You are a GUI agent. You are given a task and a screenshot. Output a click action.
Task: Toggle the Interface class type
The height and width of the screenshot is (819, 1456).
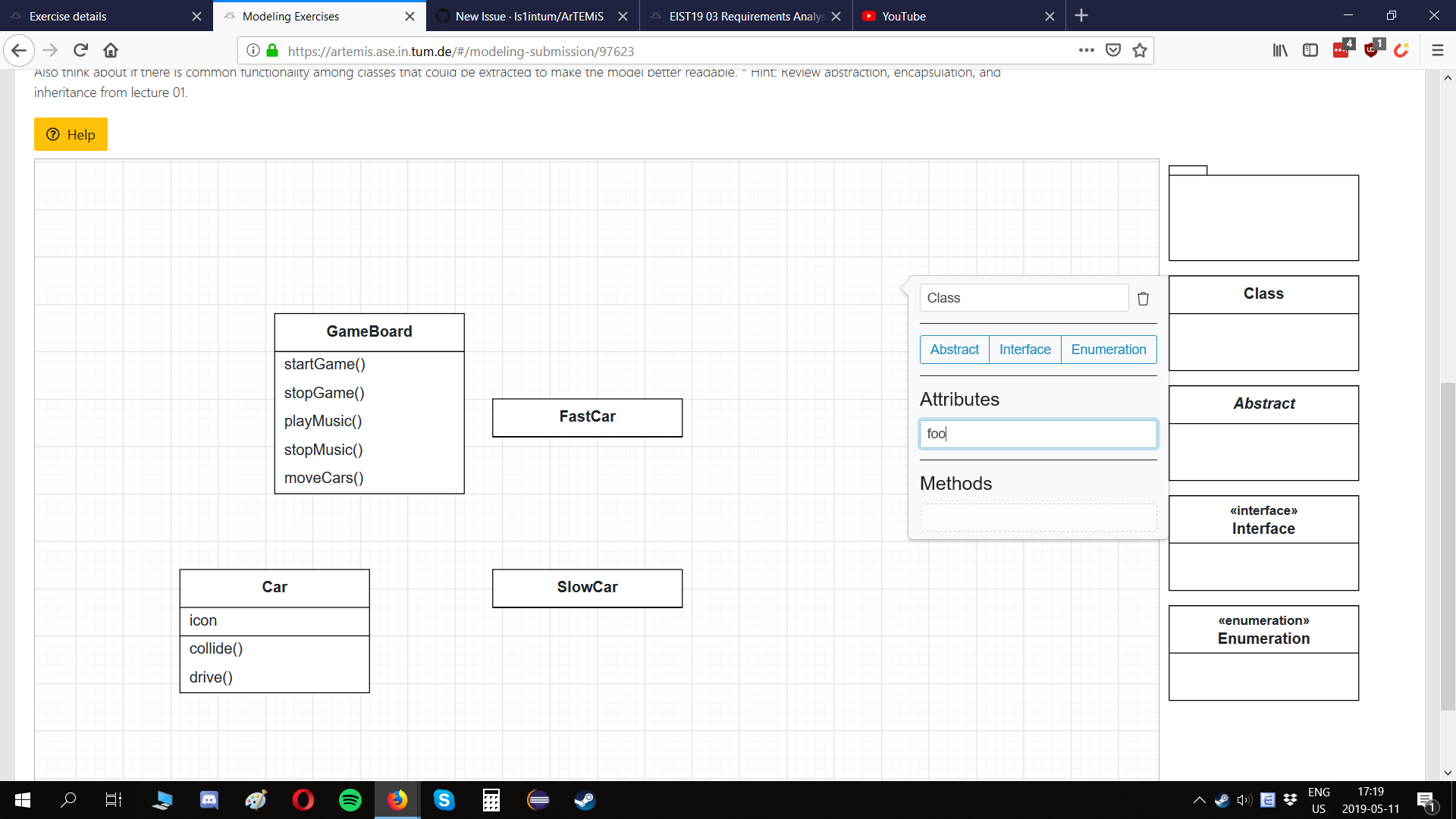(1025, 350)
